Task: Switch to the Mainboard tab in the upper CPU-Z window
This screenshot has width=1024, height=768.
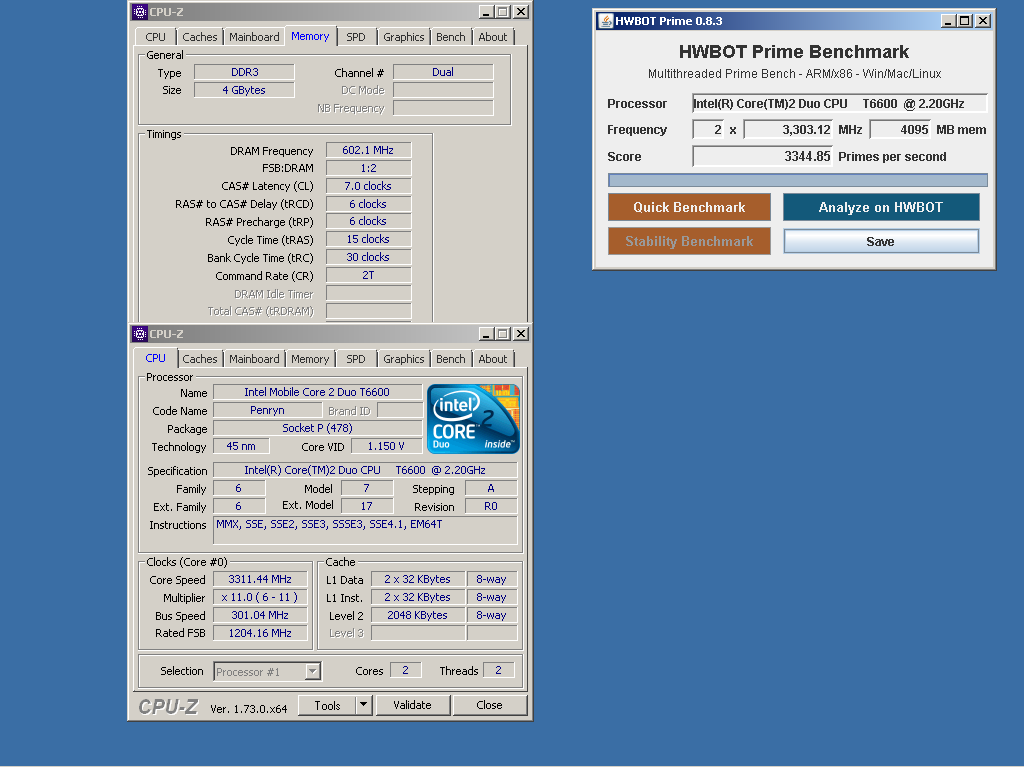Action: click(x=254, y=37)
